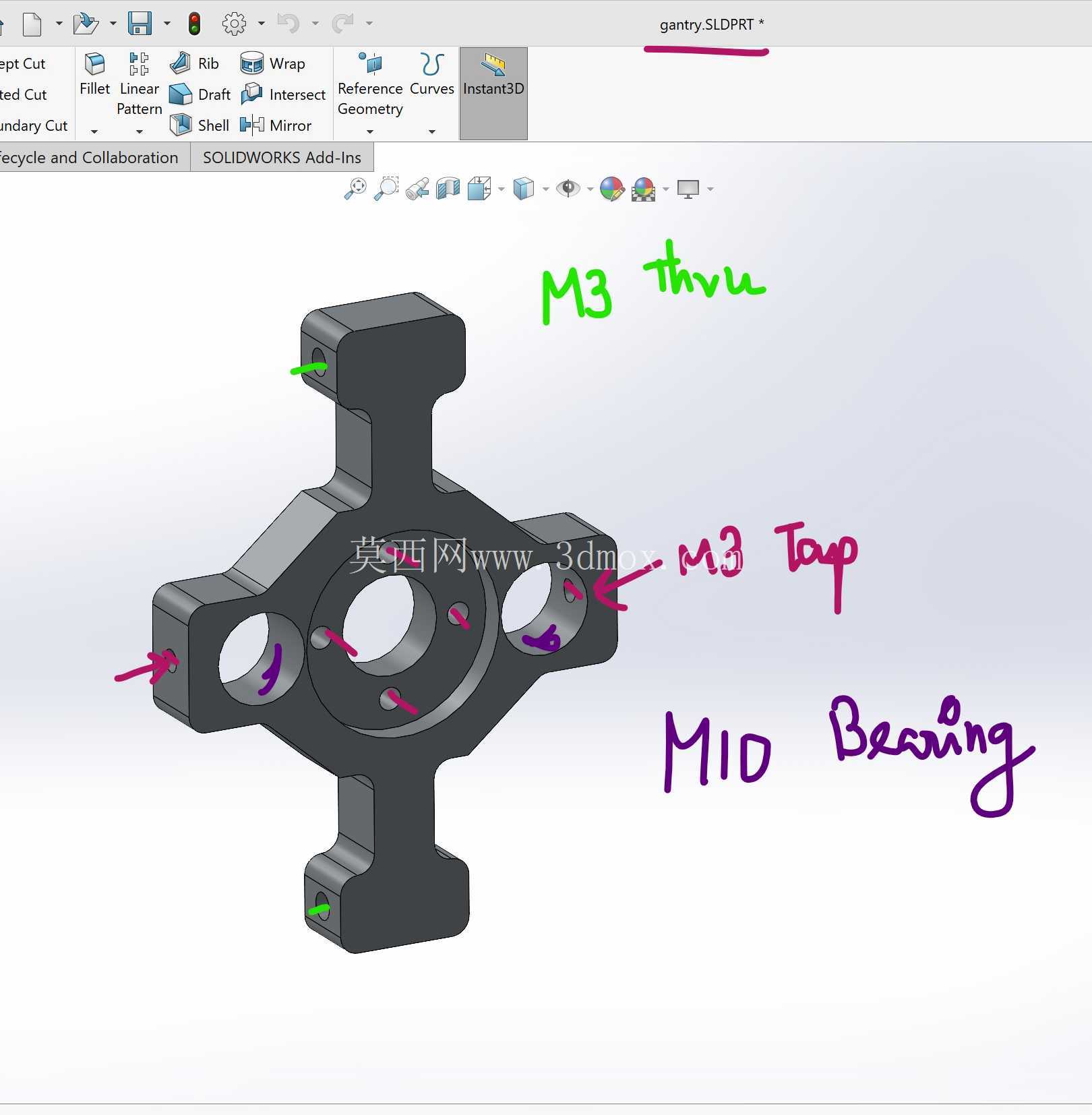Open the New document dropdown arrow

[x=59, y=24]
